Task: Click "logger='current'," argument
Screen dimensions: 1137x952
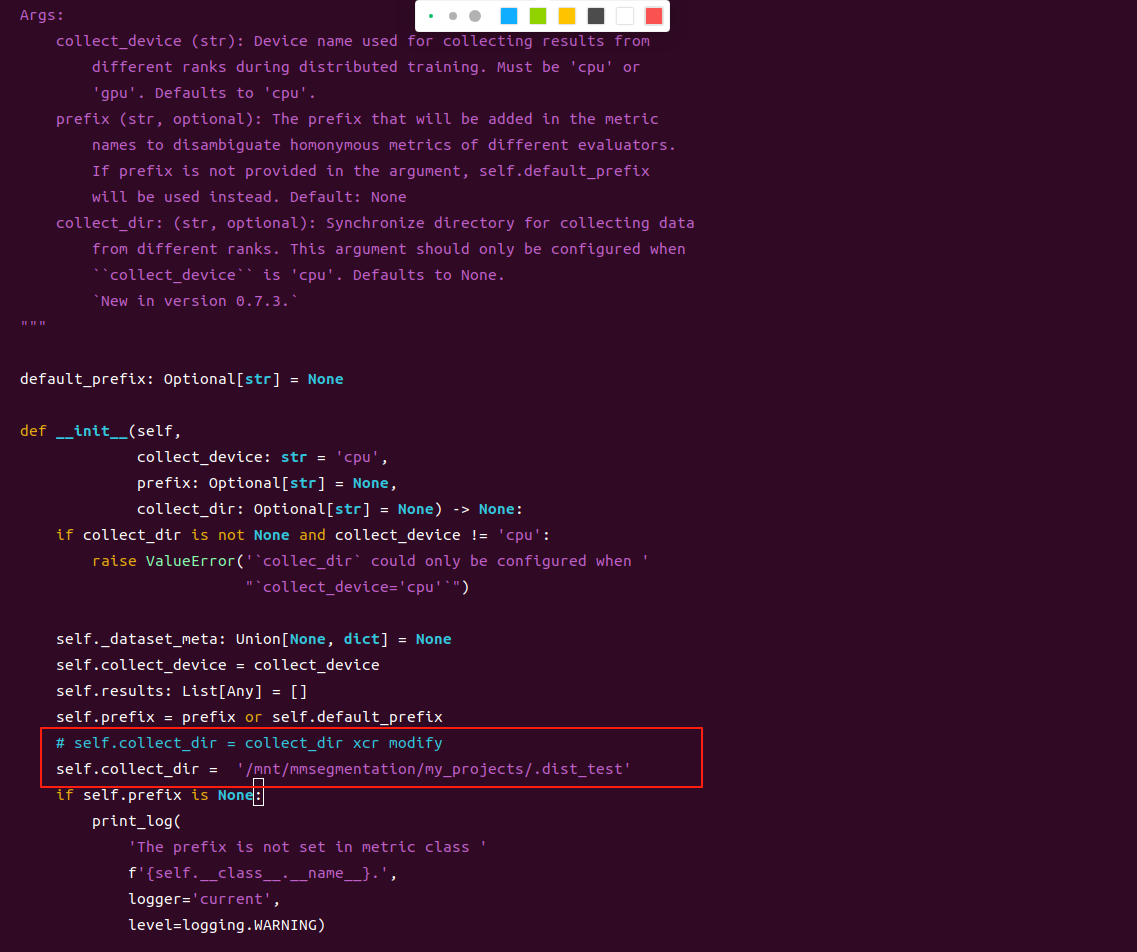Action: pos(204,900)
